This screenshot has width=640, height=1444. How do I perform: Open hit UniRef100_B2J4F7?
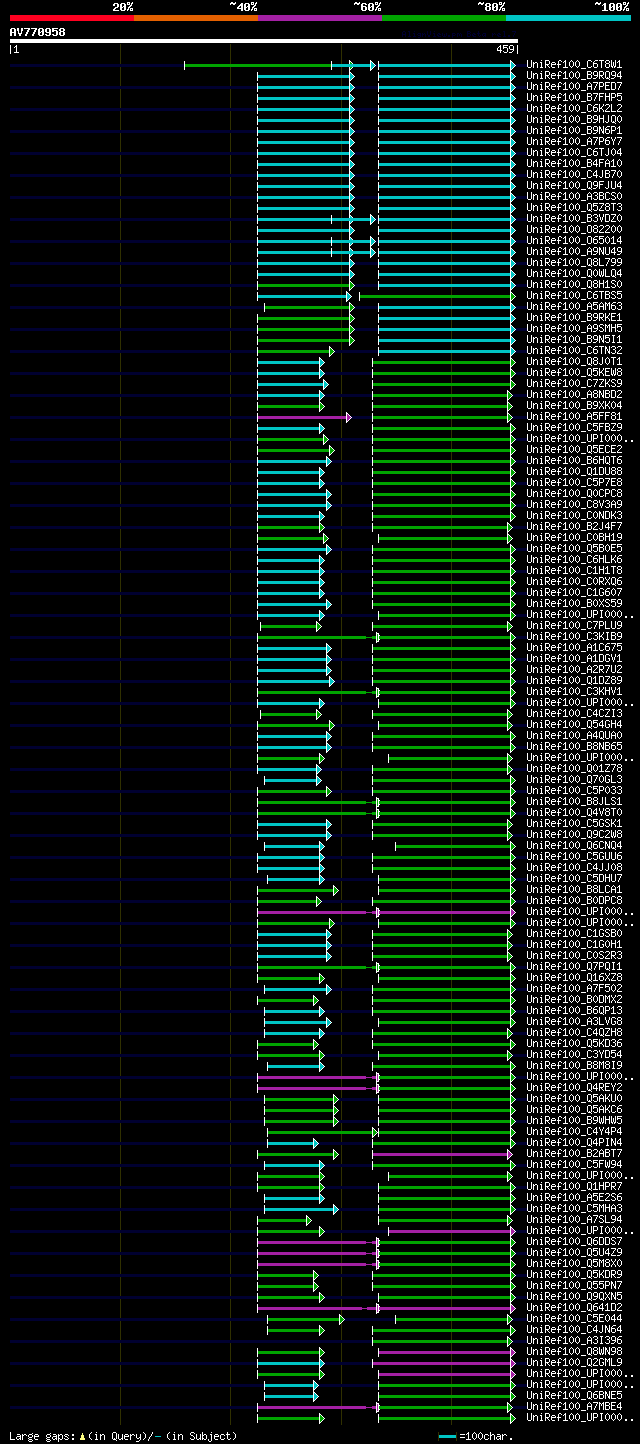574,526
